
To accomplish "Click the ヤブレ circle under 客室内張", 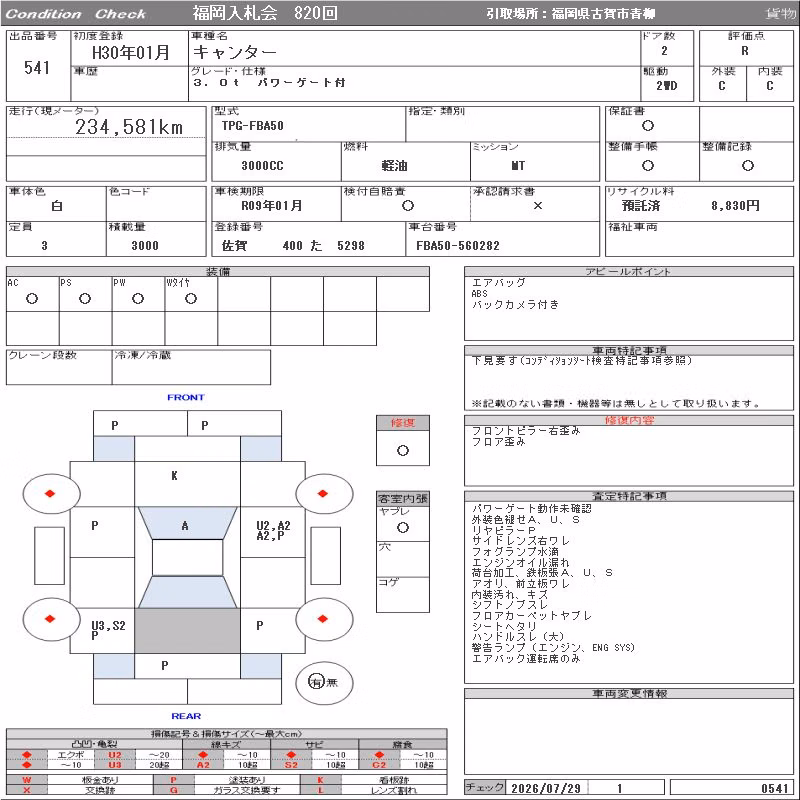I will pos(403,528).
